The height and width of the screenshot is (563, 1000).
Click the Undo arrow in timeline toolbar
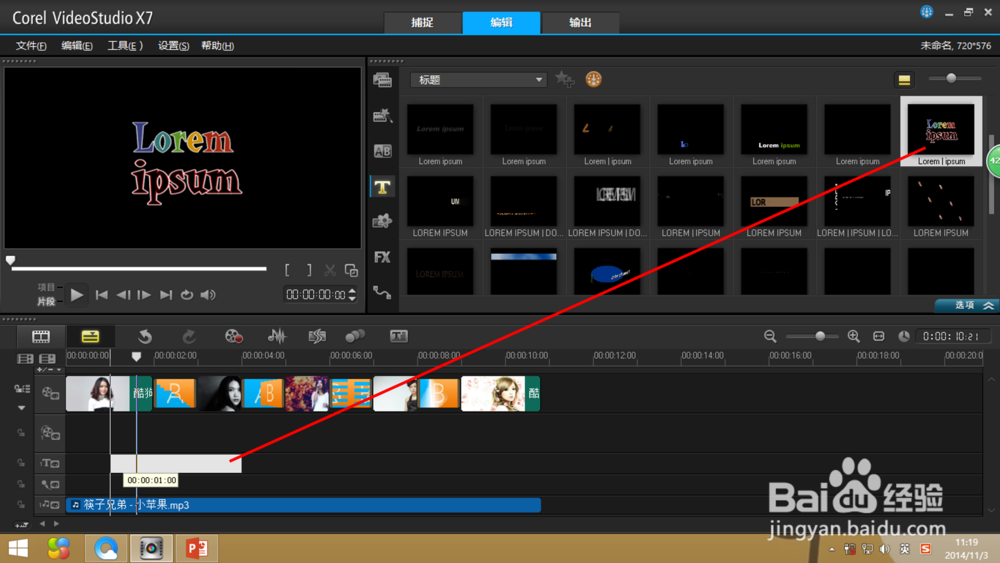click(x=145, y=336)
